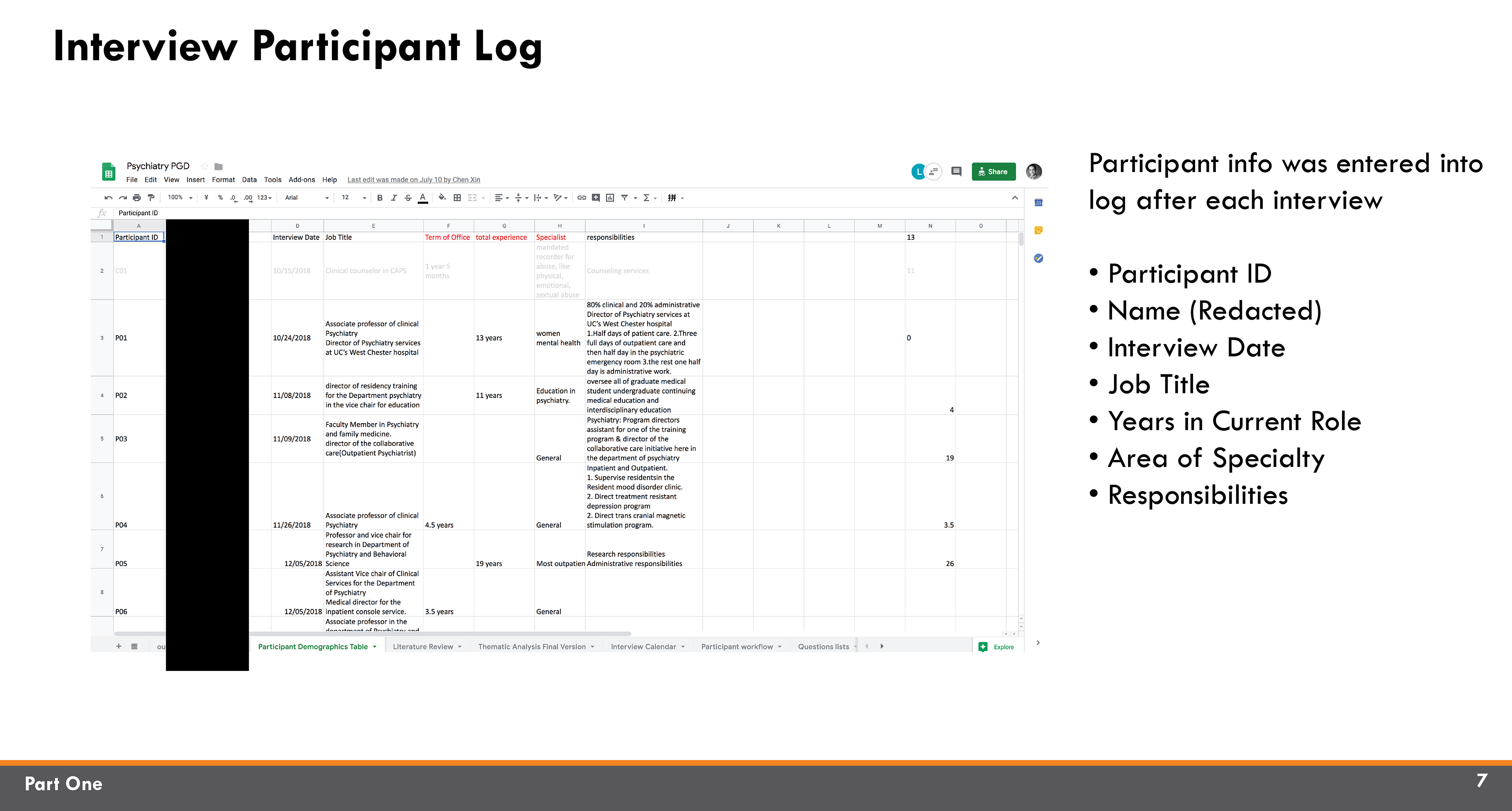Move document using folder icon
This screenshot has width=1512, height=811.
pyautogui.click(x=219, y=167)
